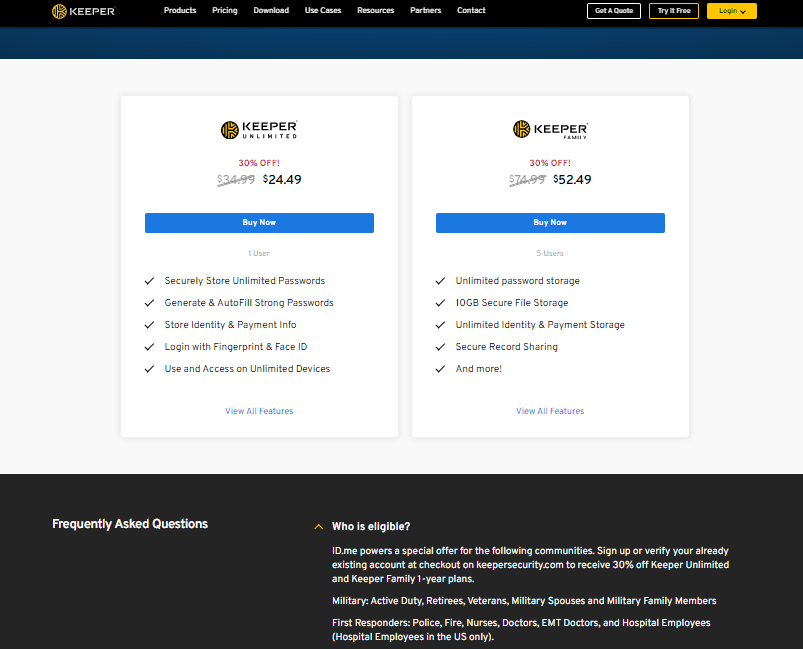Click checkmark beside Store Identity & Payment Info
The width and height of the screenshot is (803, 649).
coord(149,325)
